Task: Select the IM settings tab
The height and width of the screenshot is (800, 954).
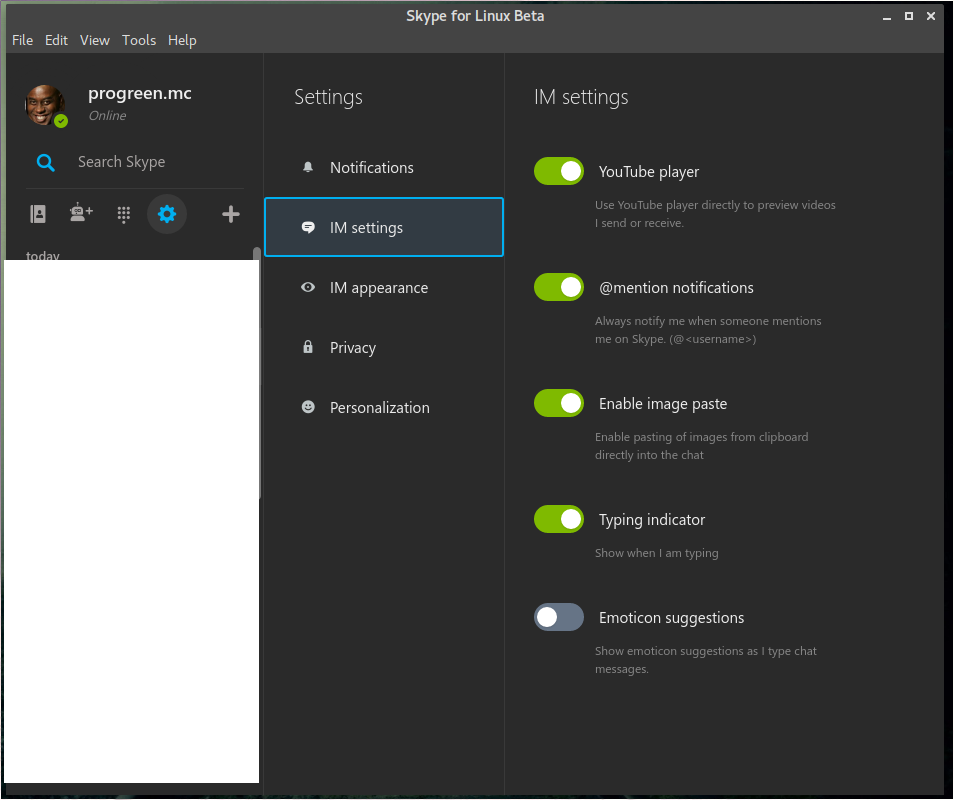Action: pyautogui.click(x=384, y=227)
